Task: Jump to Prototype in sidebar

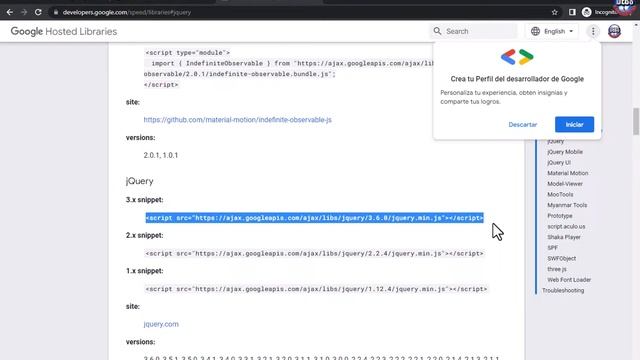Action: [x=560, y=216]
